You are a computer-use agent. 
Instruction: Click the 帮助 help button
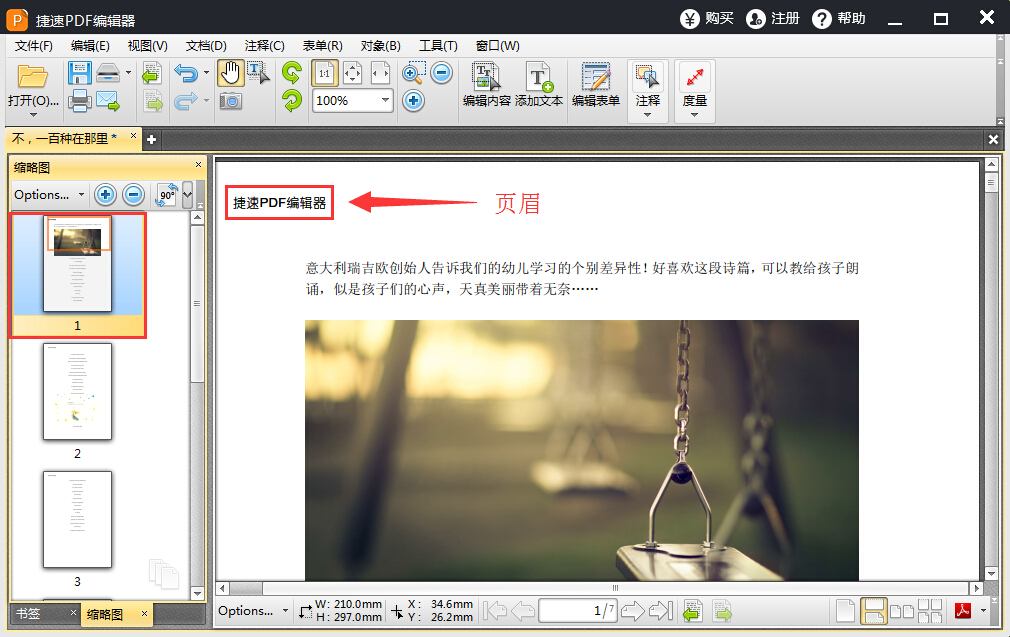[x=839, y=18]
